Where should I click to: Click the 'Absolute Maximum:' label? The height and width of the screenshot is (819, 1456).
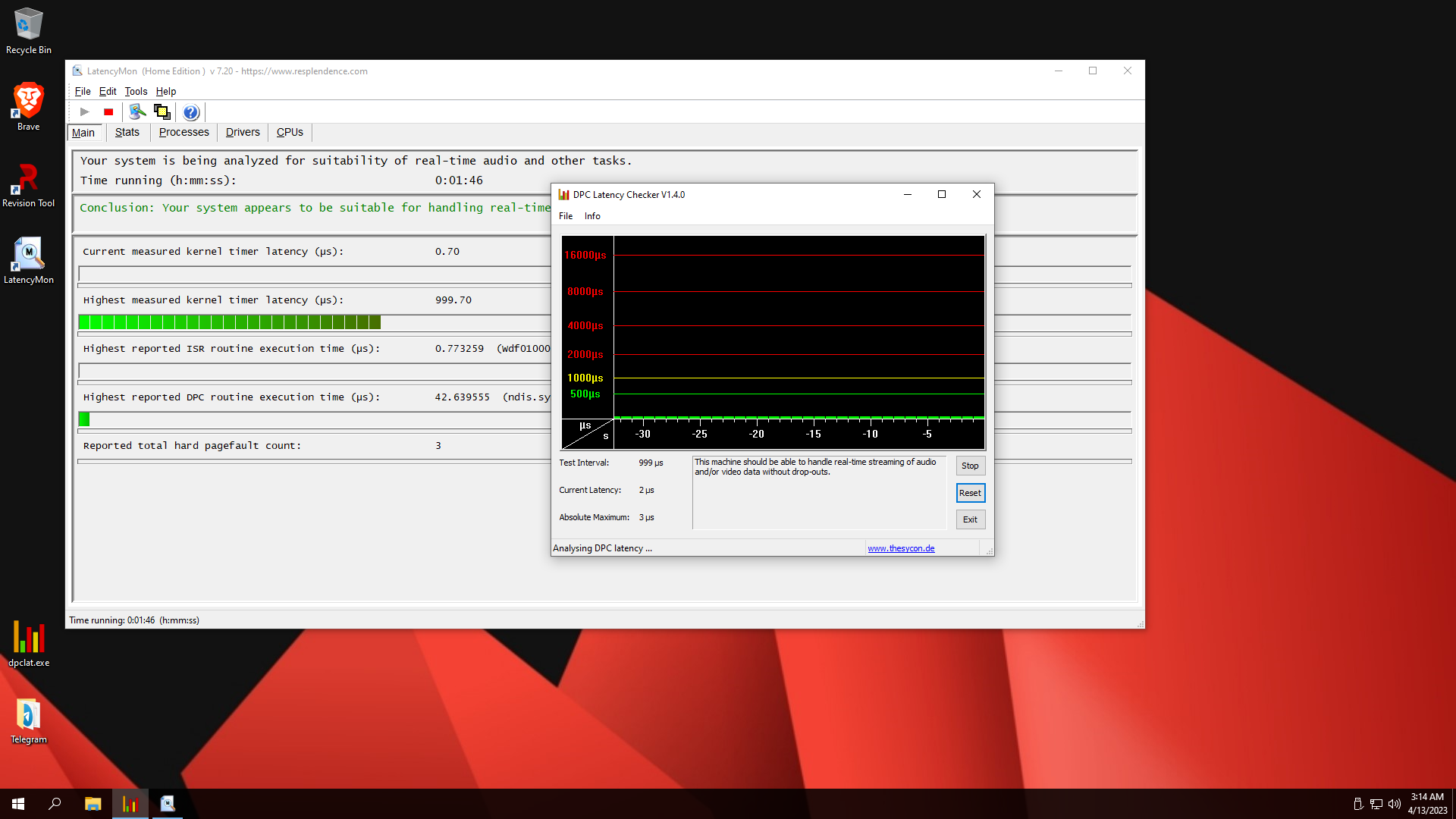(x=595, y=517)
